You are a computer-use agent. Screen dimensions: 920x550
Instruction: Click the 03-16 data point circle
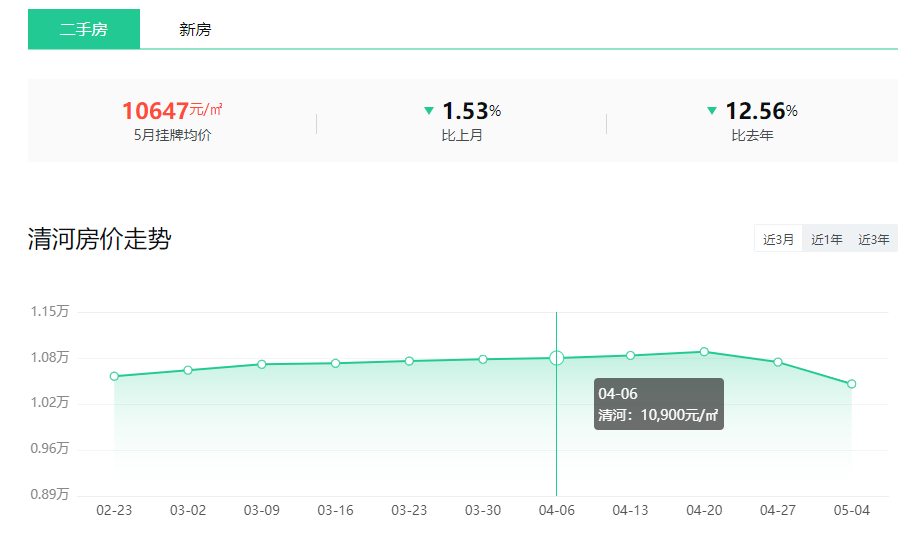point(335,363)
